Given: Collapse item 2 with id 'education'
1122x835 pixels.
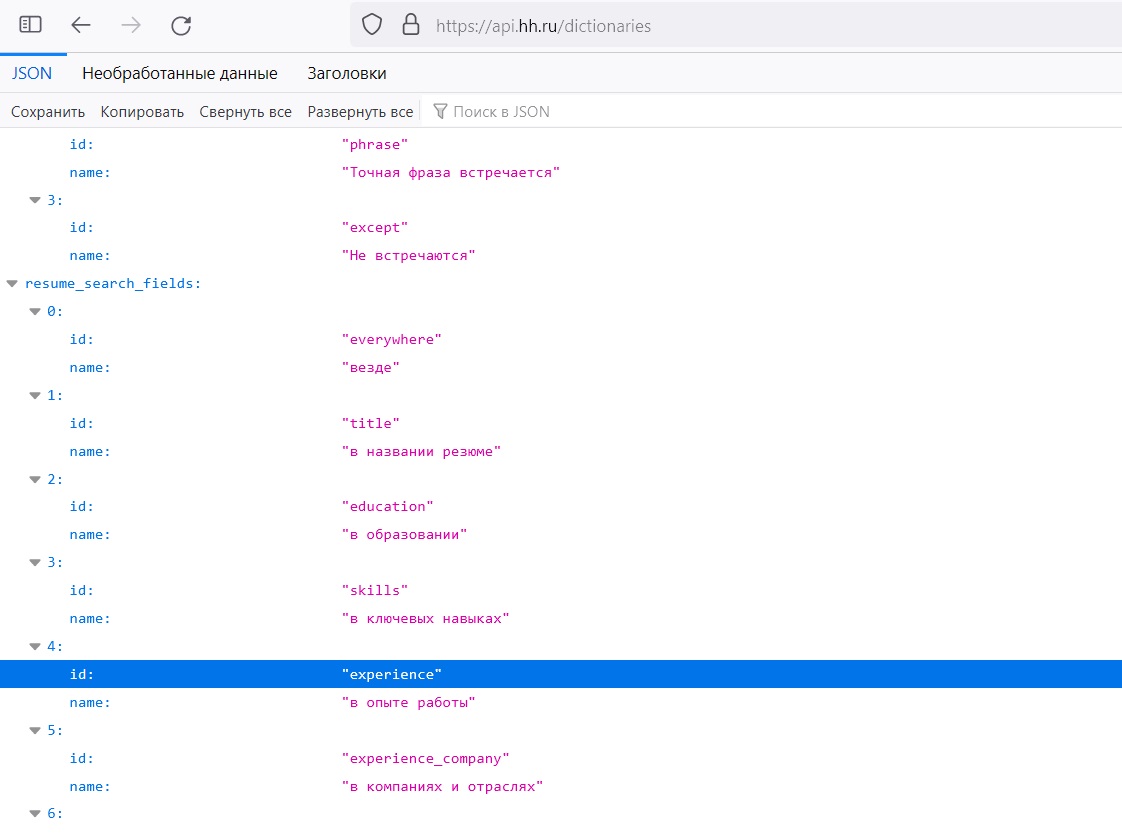Looking at the screenshot, I should click(x=34, y=479).
